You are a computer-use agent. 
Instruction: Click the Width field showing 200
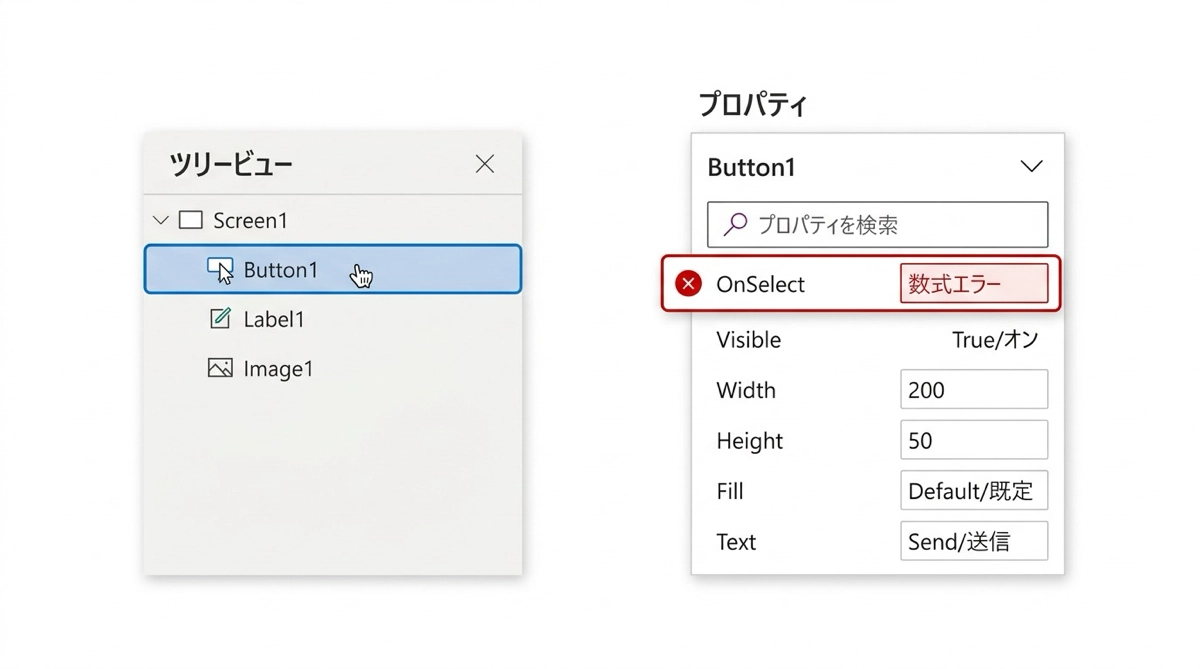click(973, 390)
